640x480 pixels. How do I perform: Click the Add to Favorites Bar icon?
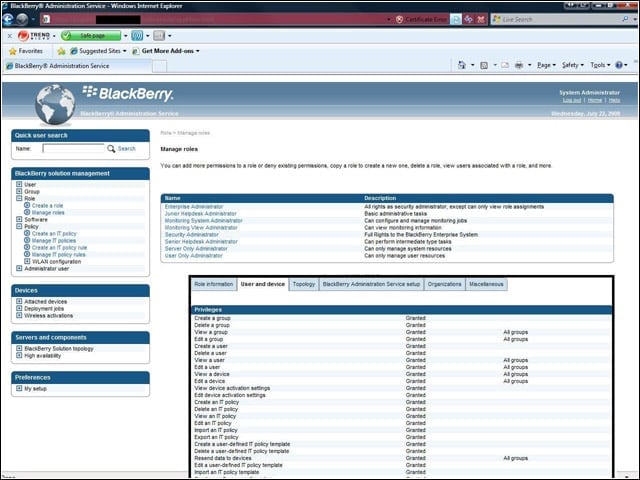(61, 51)
